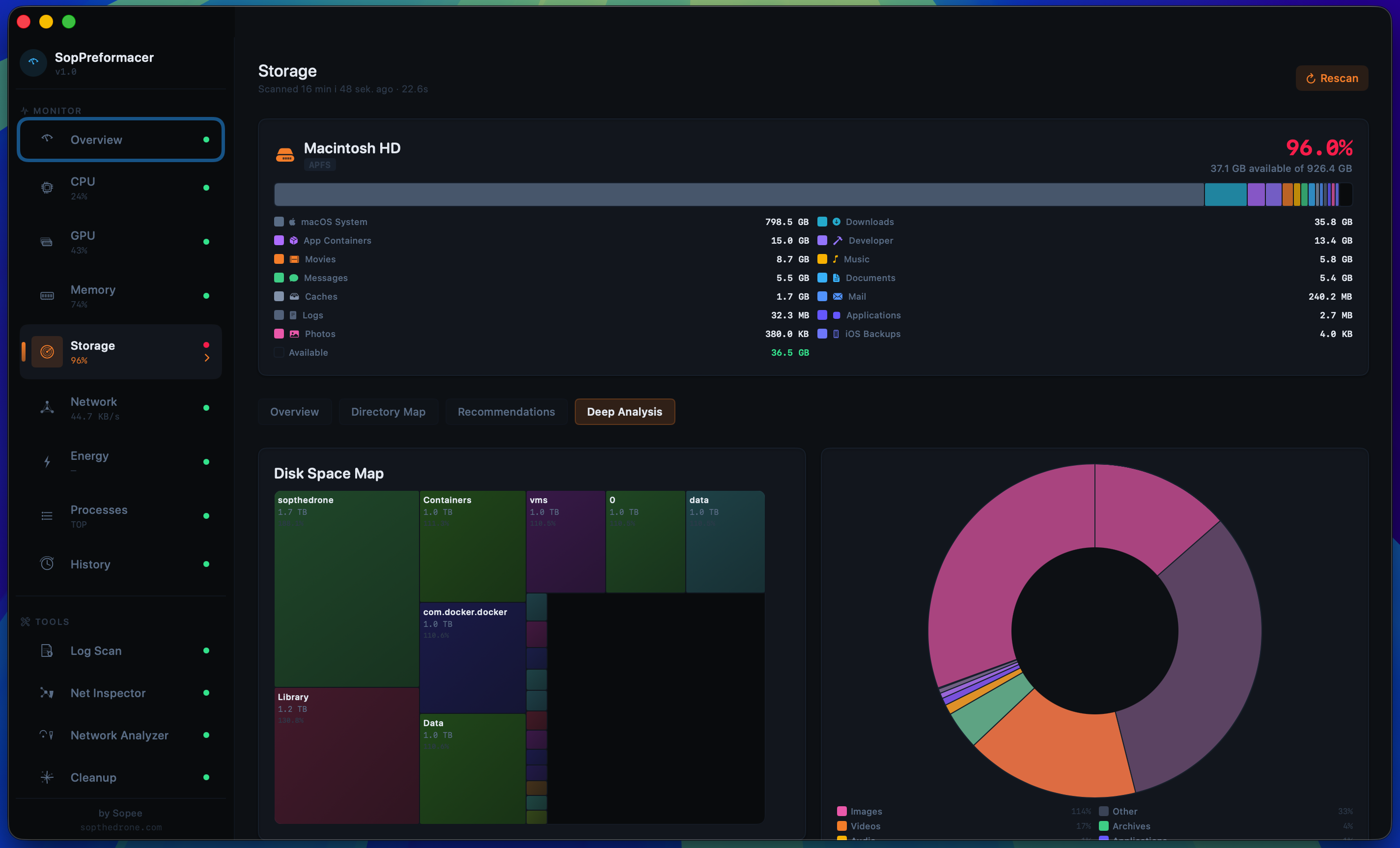Select the Network monitor icon
This screenshot has width=1400, height=848.
pyautogui.click(x=47, y=407)
